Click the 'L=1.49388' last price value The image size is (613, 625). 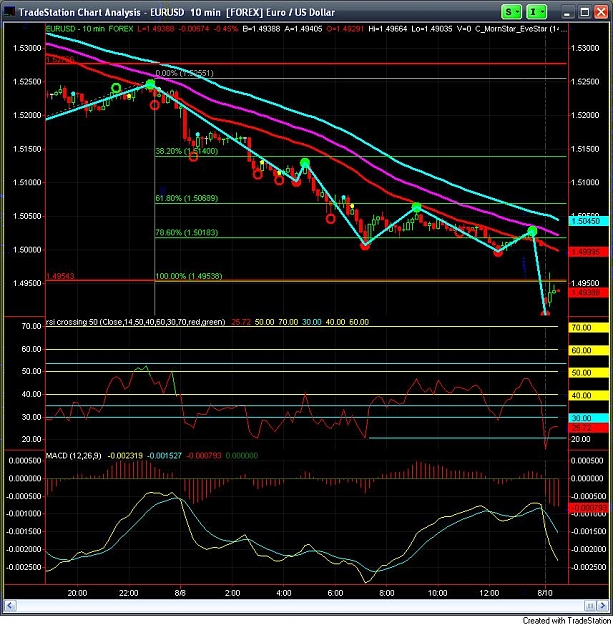point(156,29)
